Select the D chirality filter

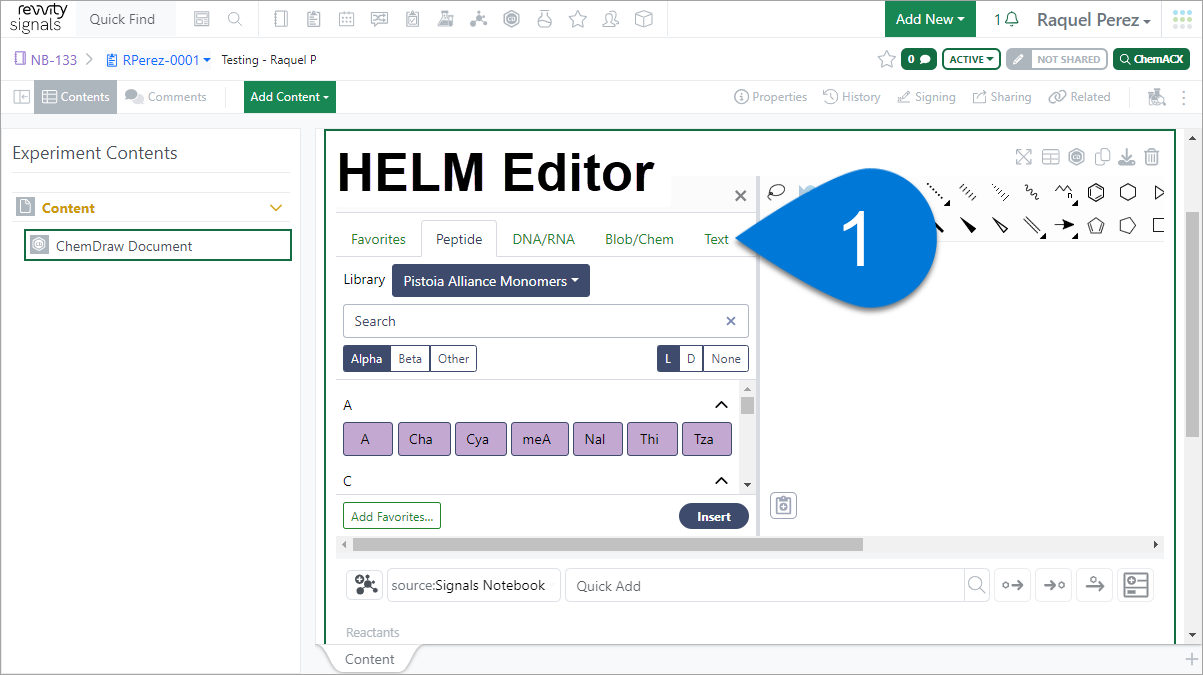coord(691,359)
